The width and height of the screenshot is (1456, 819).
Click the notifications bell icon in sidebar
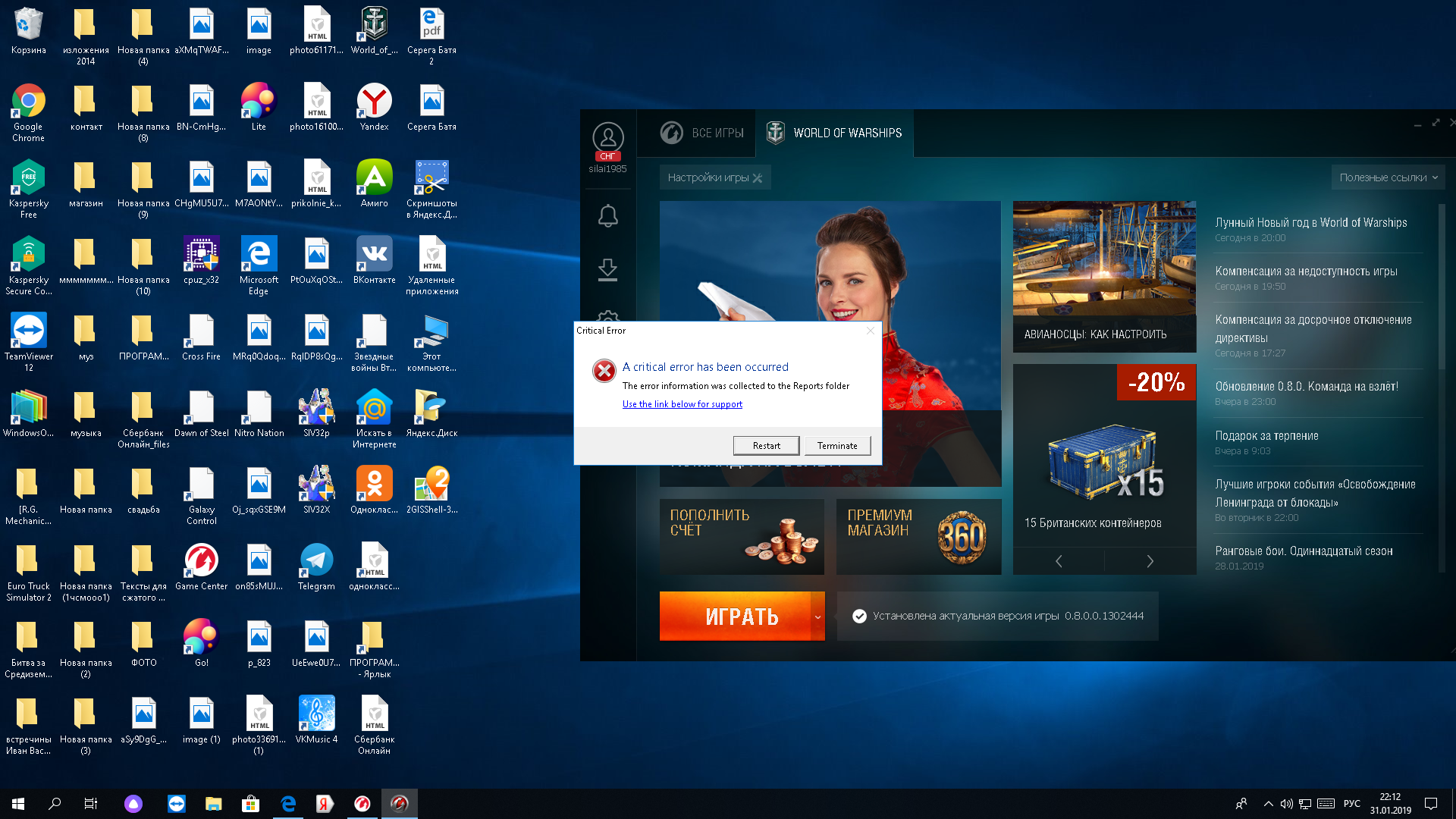click(x=607, y=216)
